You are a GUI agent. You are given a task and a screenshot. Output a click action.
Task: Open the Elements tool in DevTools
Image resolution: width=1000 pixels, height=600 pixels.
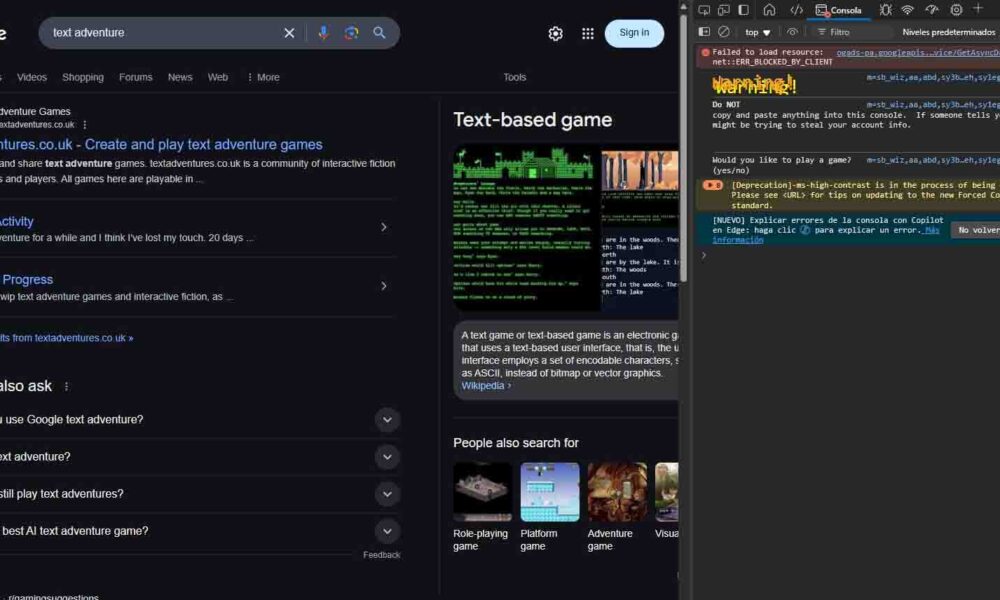tap(796, 10)
